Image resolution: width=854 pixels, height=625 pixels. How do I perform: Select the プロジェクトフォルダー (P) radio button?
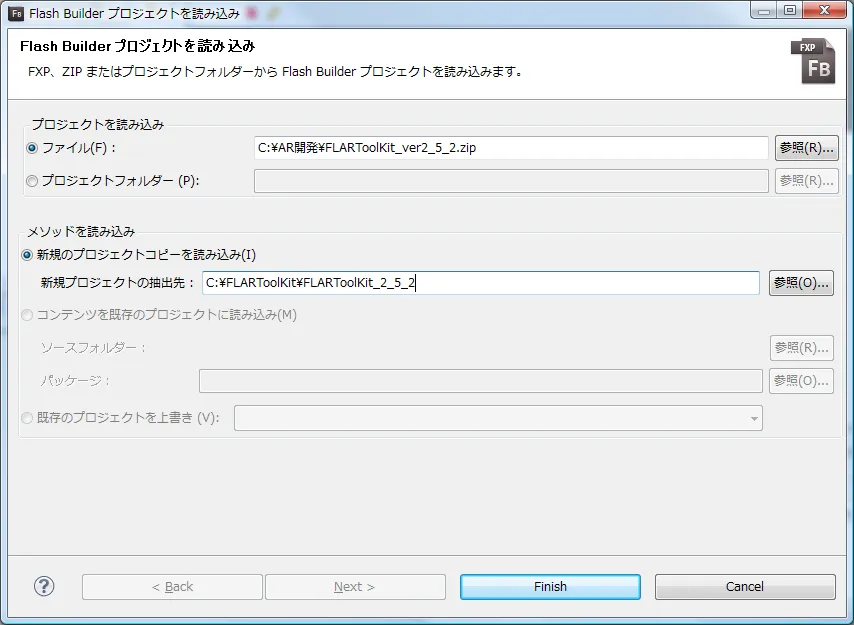32,181
